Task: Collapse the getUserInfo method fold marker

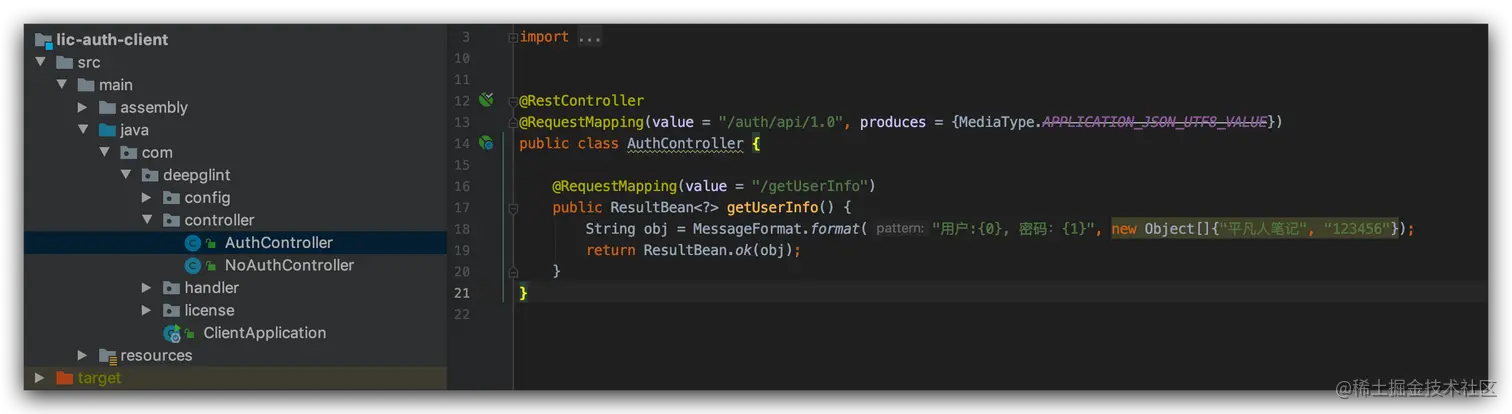Action: (x=512, y=208)
